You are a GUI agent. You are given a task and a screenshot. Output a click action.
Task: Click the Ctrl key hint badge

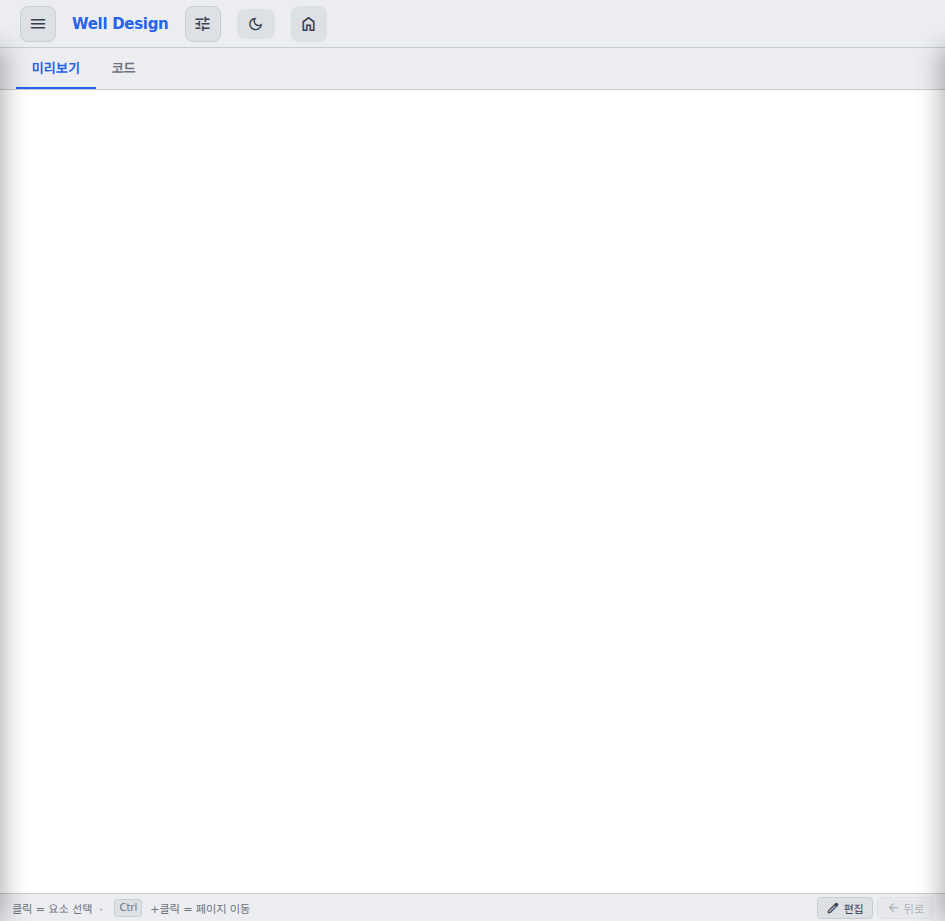tap(128, 908)
